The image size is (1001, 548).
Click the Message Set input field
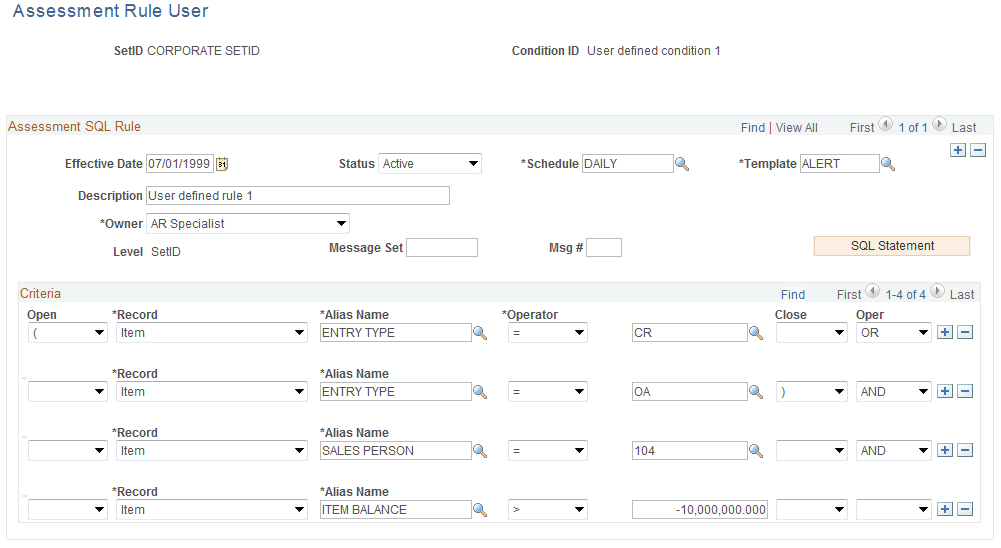pyautogui.click(x=442, y=248)
